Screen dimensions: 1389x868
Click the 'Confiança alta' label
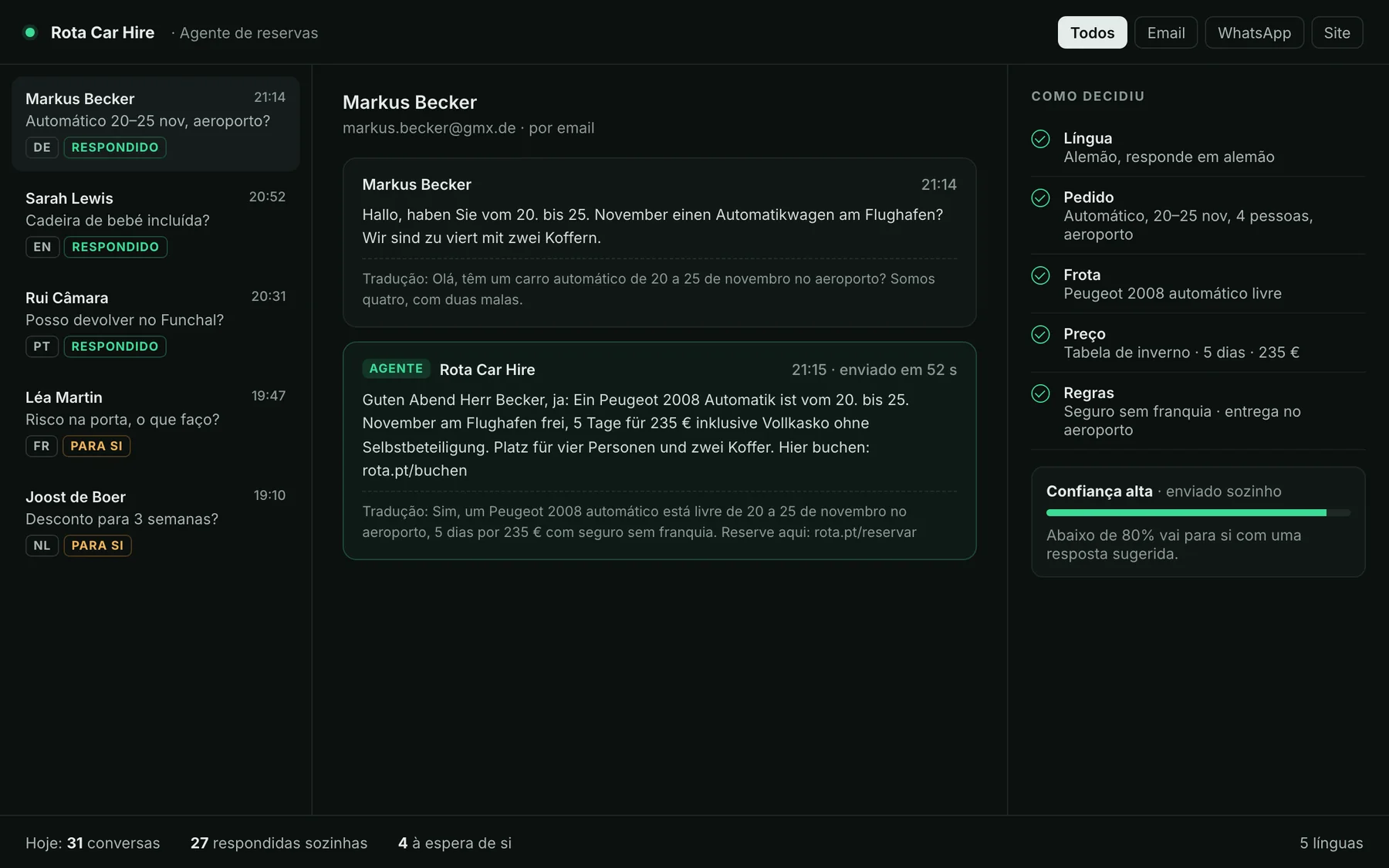point(1099,491)
